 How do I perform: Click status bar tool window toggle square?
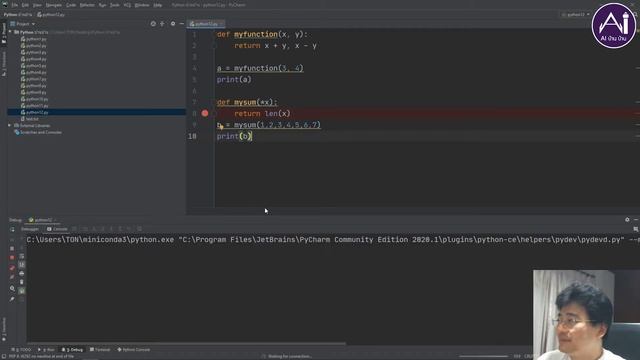[x=4, y=356]
